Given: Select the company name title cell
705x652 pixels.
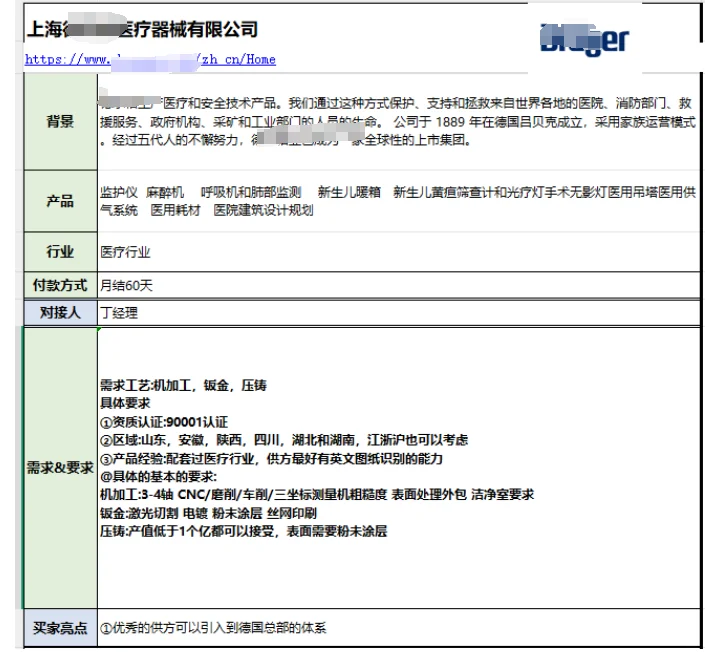Looking at the screenshot, I should point(143,30).
